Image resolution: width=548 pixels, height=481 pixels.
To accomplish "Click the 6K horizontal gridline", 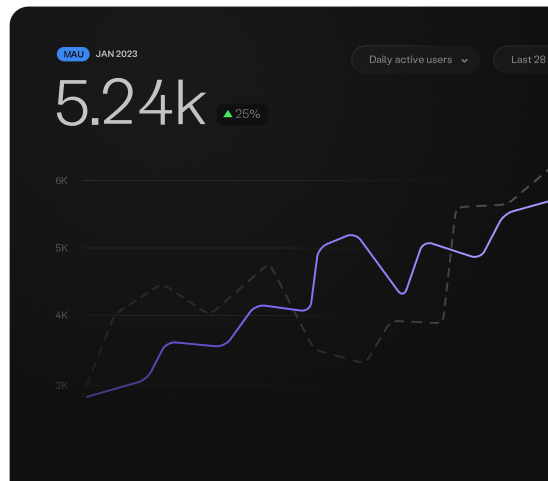I will click(315, 181).
